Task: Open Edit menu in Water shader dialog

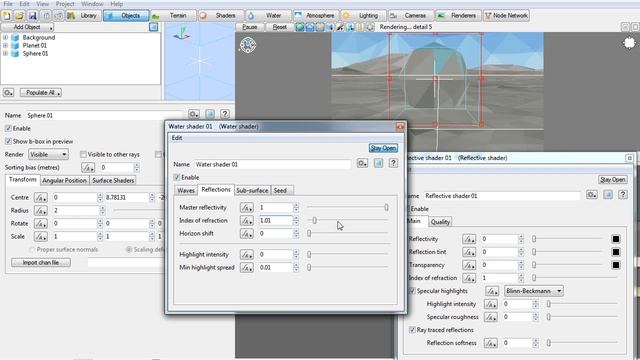Action: (x=177, y=138)
